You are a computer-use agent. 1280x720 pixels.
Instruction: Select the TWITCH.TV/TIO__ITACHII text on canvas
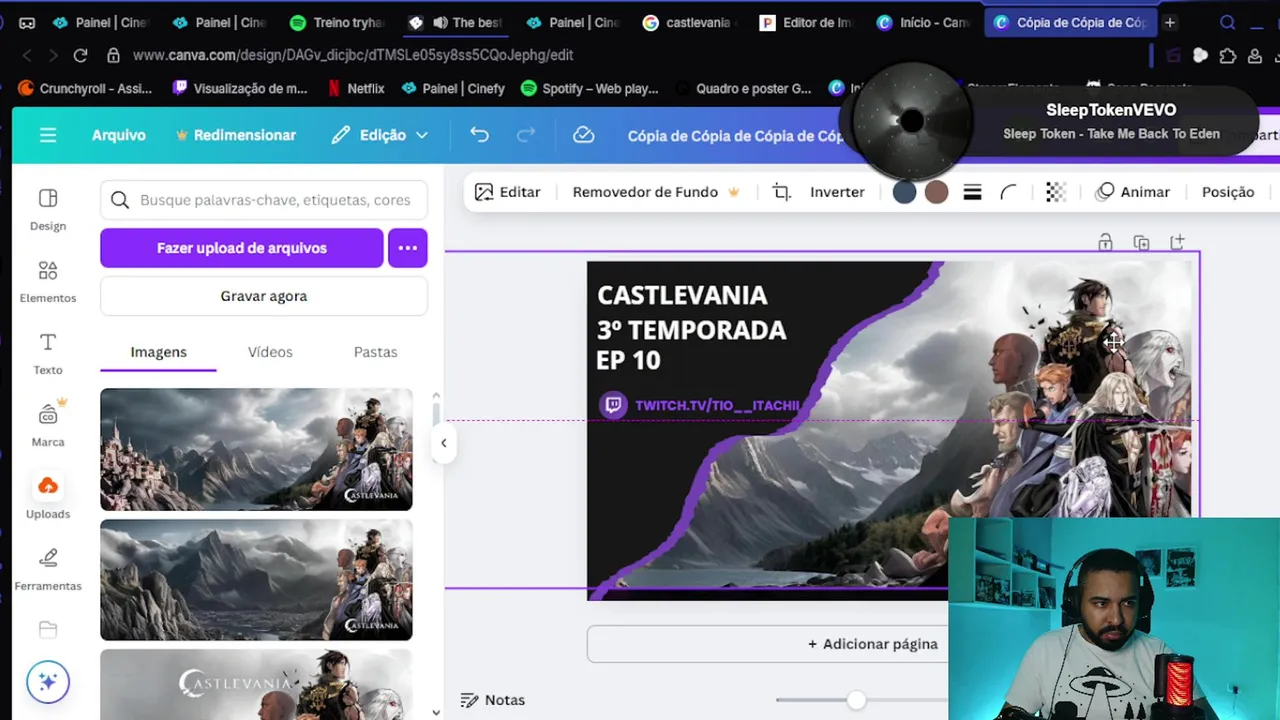717,405
